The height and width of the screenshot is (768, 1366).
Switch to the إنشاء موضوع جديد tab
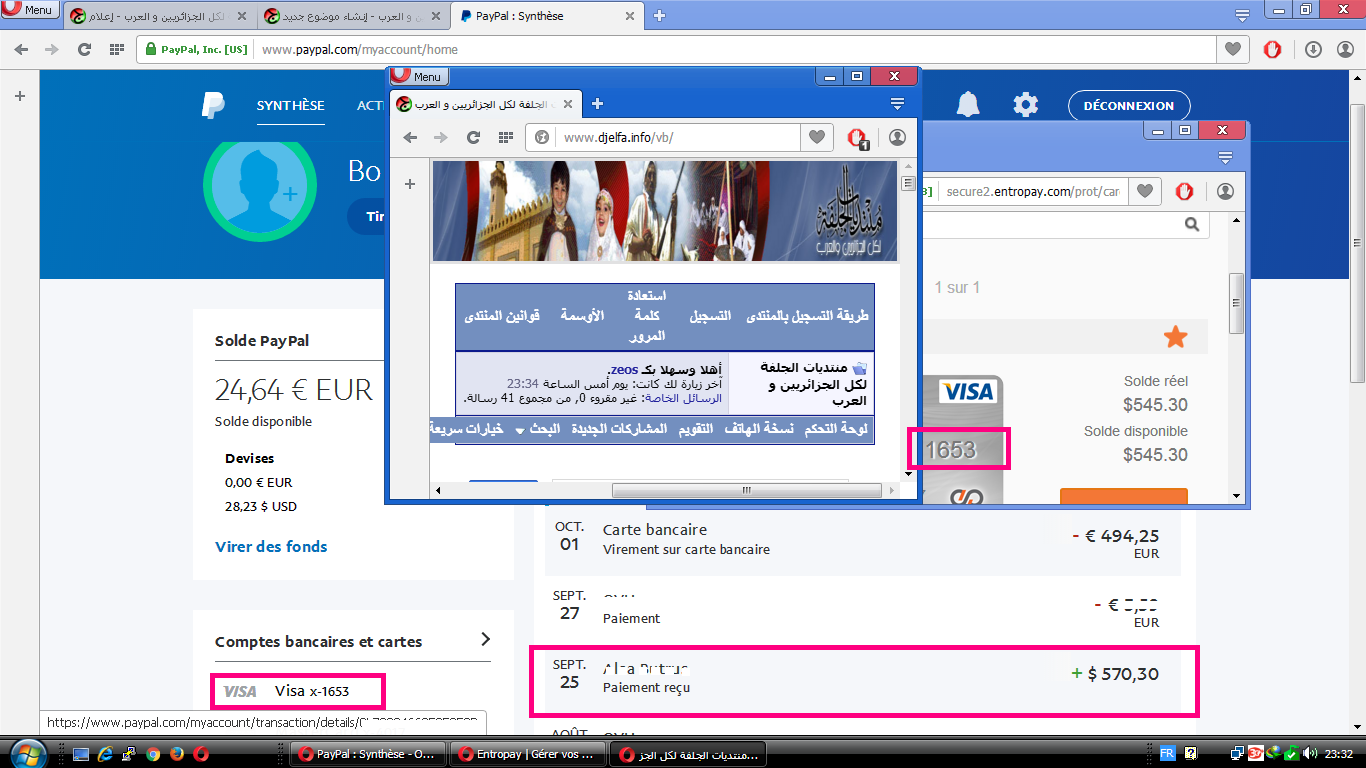[x=354, y=16]
